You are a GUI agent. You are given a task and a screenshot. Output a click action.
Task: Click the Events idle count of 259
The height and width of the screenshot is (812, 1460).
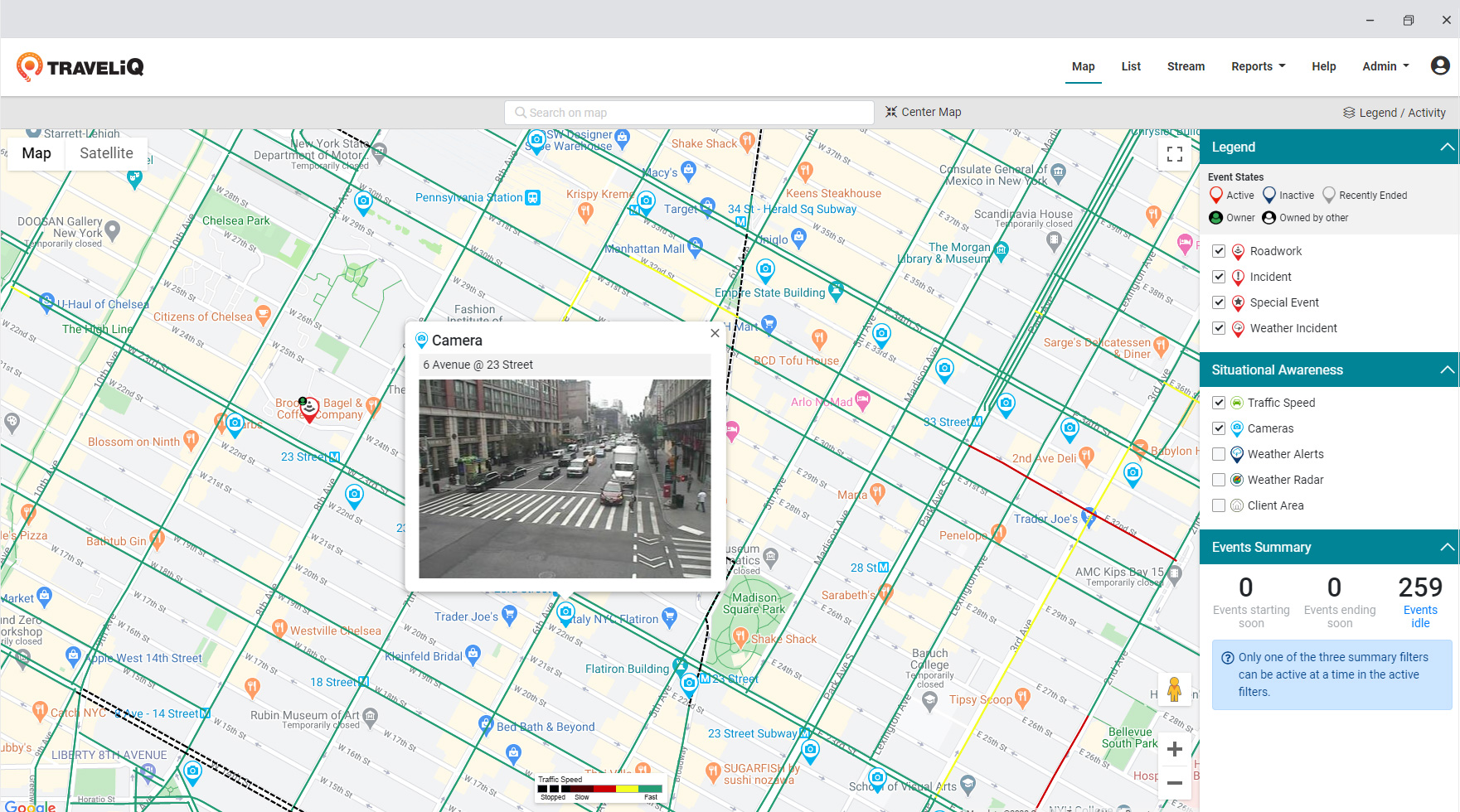coord(1420,588)
